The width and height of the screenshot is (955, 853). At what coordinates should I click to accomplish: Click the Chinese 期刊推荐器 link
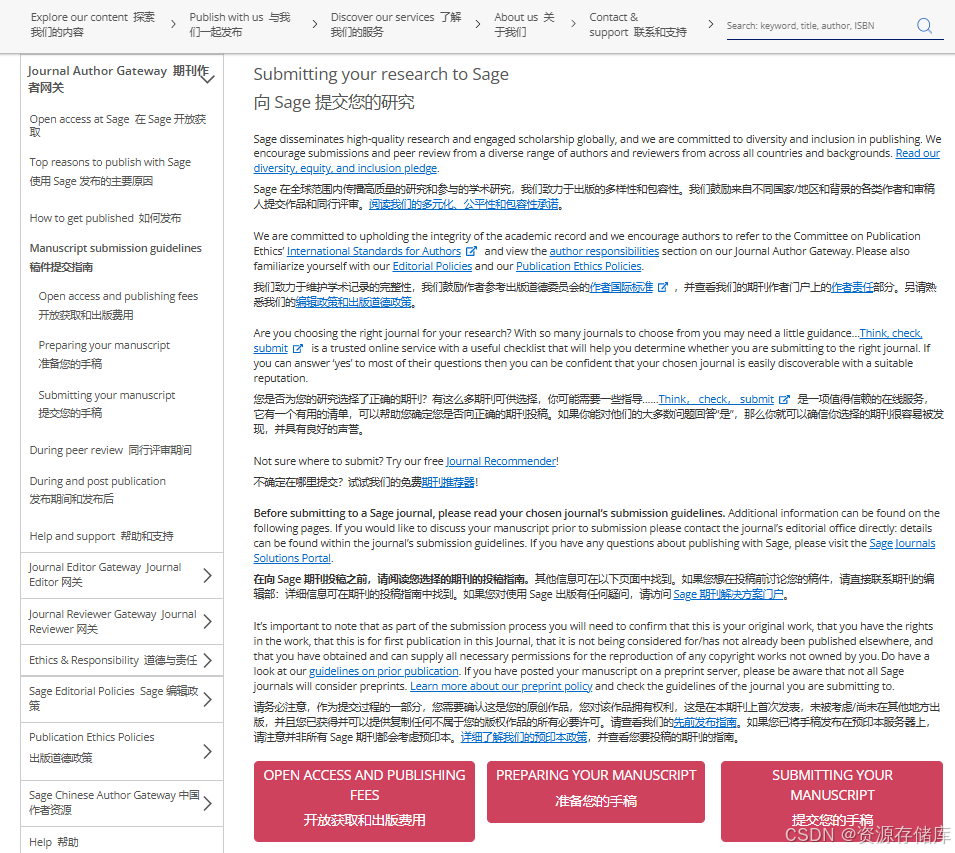coord(448,482)
